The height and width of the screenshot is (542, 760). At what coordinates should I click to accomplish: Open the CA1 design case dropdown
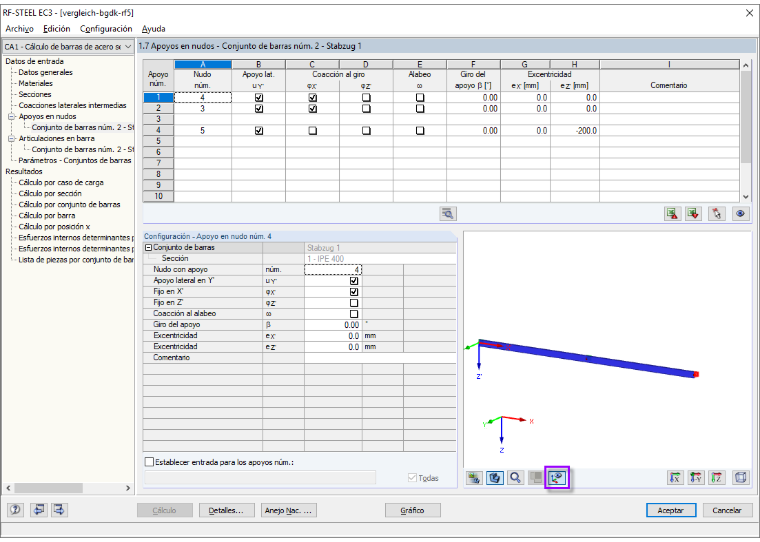pos(127,47)
